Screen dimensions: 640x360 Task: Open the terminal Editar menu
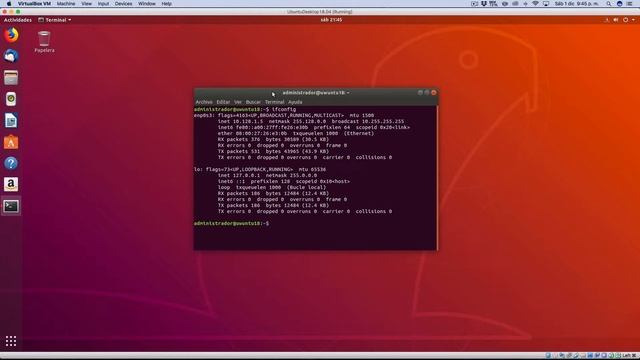(223, 102)
